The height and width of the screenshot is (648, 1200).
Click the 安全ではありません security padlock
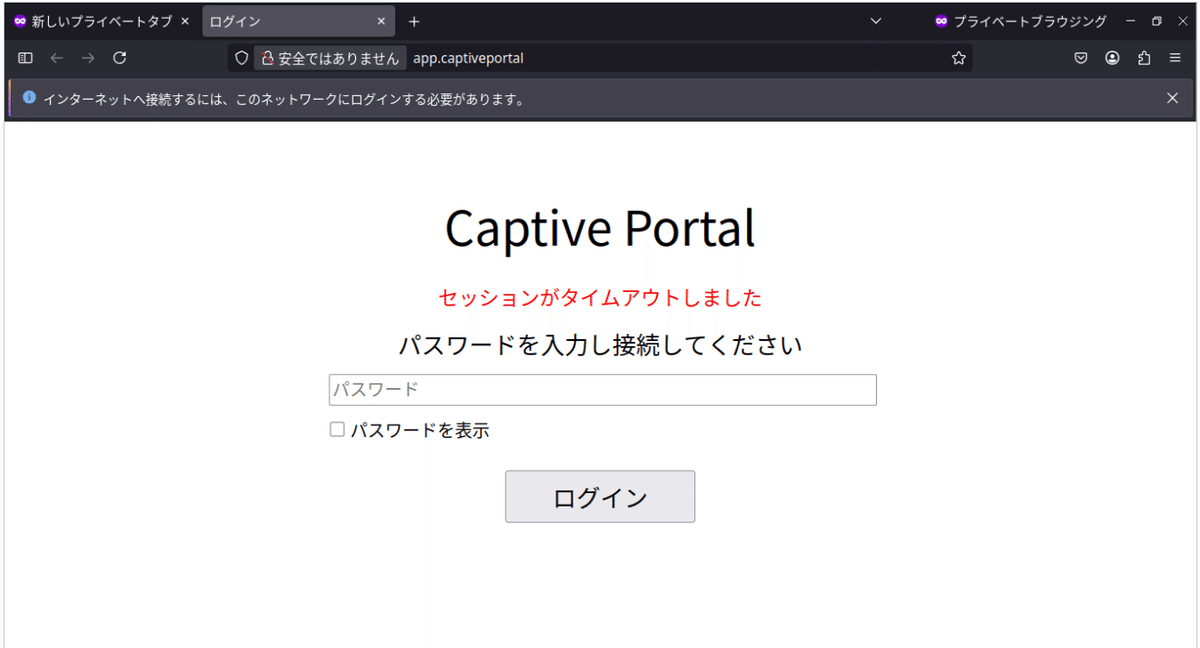(268, 57)
